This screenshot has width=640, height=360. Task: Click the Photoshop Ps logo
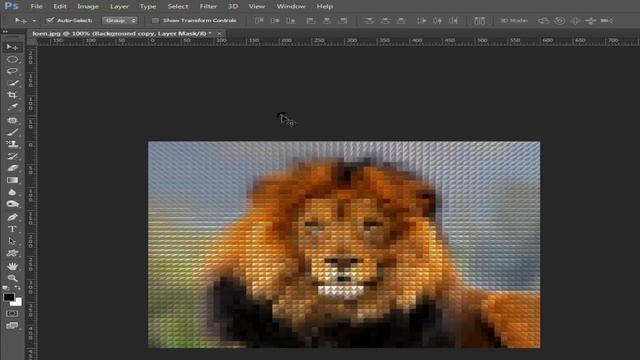(11, 6)
